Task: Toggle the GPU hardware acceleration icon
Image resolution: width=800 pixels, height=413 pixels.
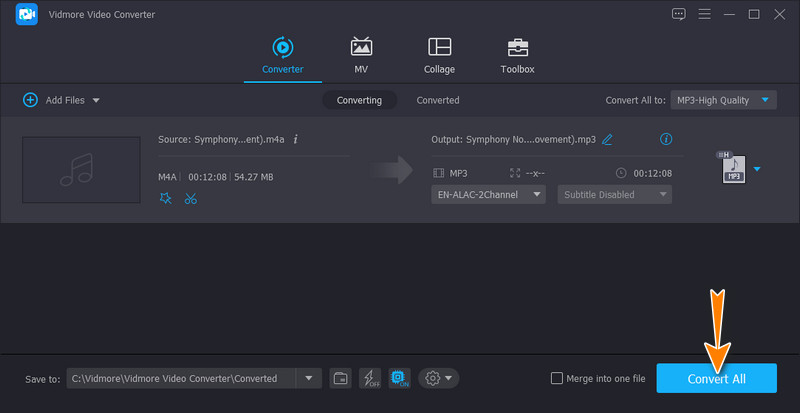Action: tap(398, 378)
